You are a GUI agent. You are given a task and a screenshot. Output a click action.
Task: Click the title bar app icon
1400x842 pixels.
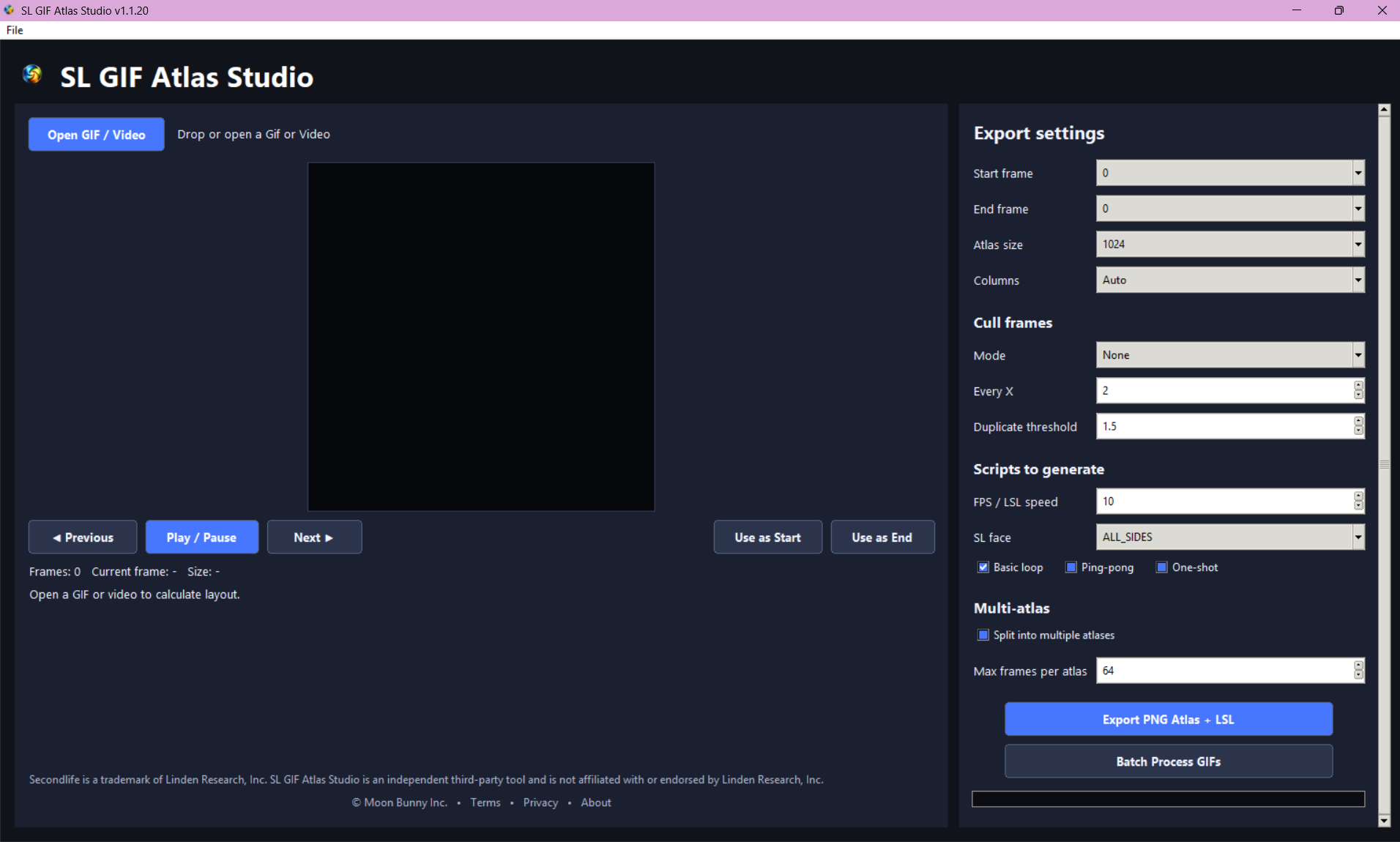pos(9,10)
